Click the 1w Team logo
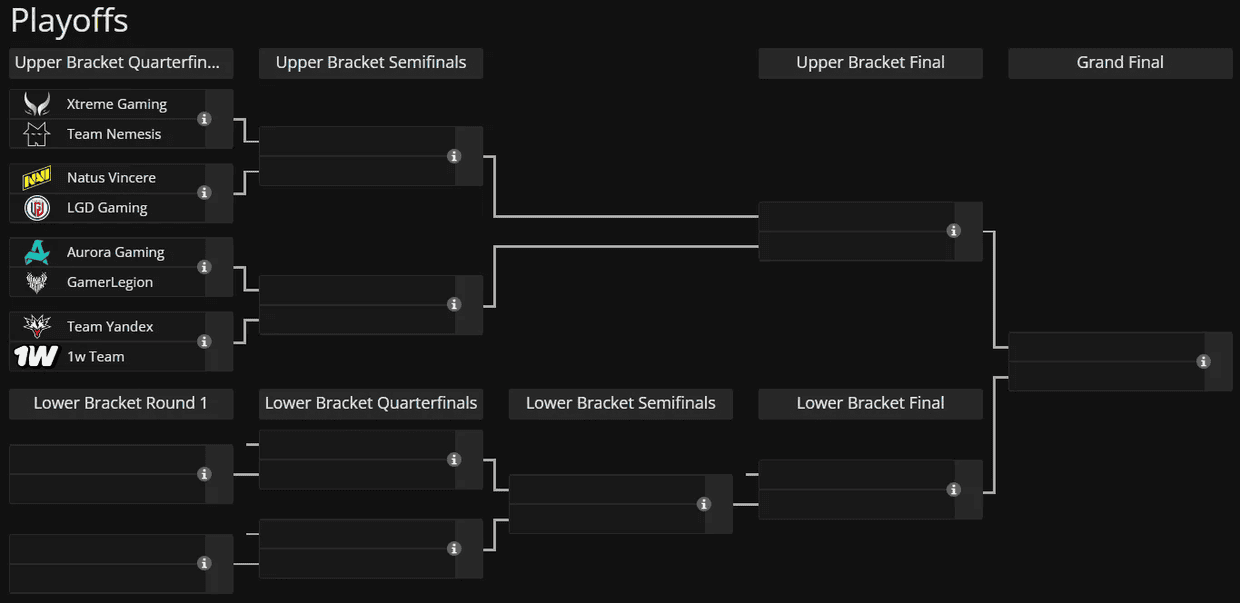 coord(36,356)
